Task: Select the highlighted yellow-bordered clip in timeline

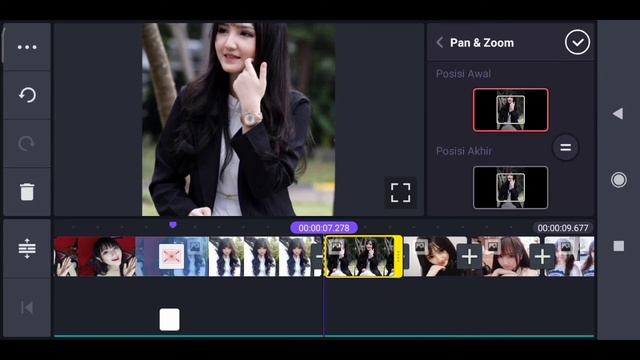Action: 363,257
